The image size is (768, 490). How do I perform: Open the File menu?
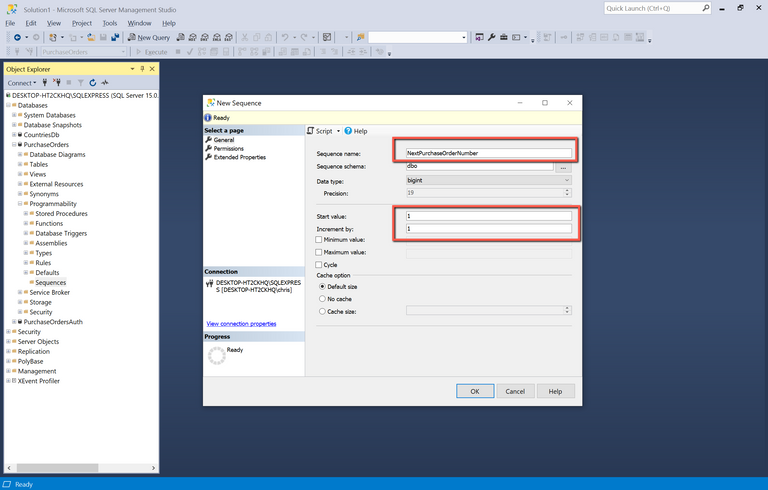click(x=10, y=23)
